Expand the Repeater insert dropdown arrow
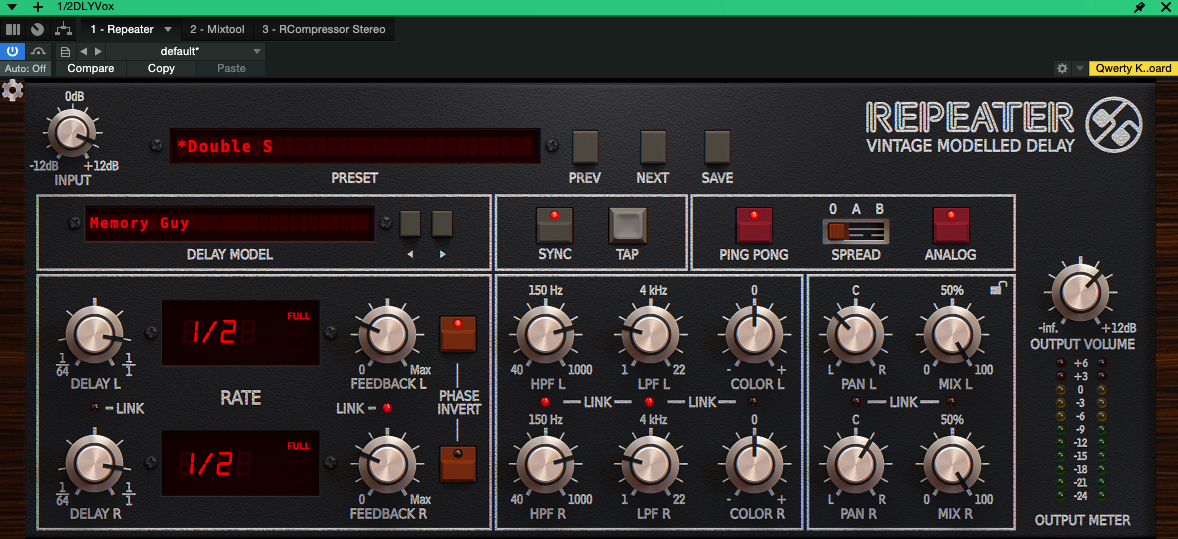1178x539 pixels. coord(168,30)
